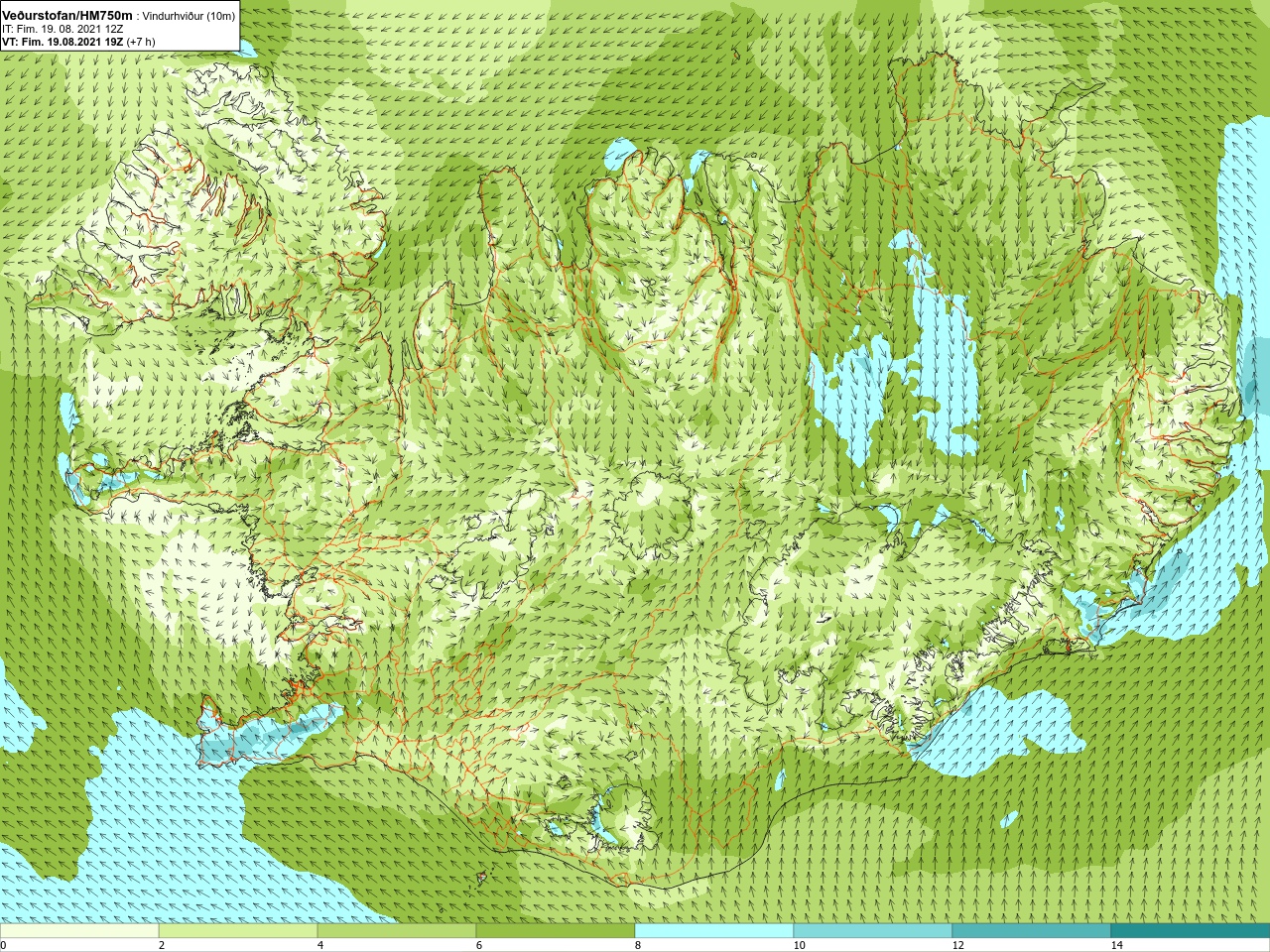Viewport: 1270px width, 952px height.
Task: Click the Vindurhviður (10m) label
Action: pyautogui.click(x=190, y=17)
